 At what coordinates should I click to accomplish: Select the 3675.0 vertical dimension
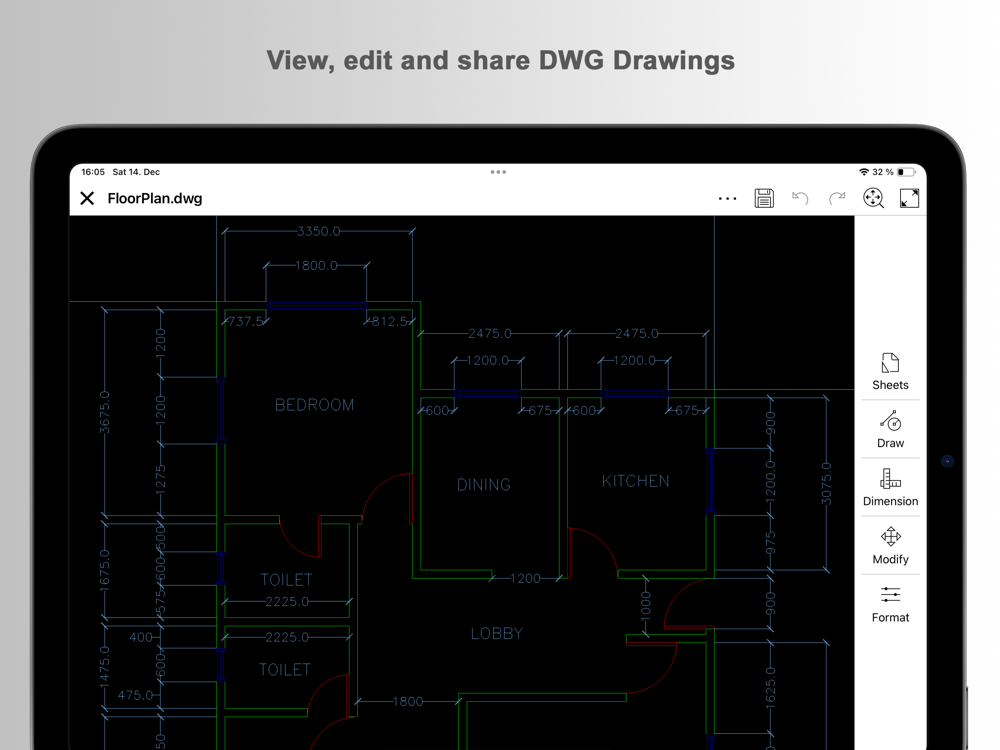(x=105, y=413)
